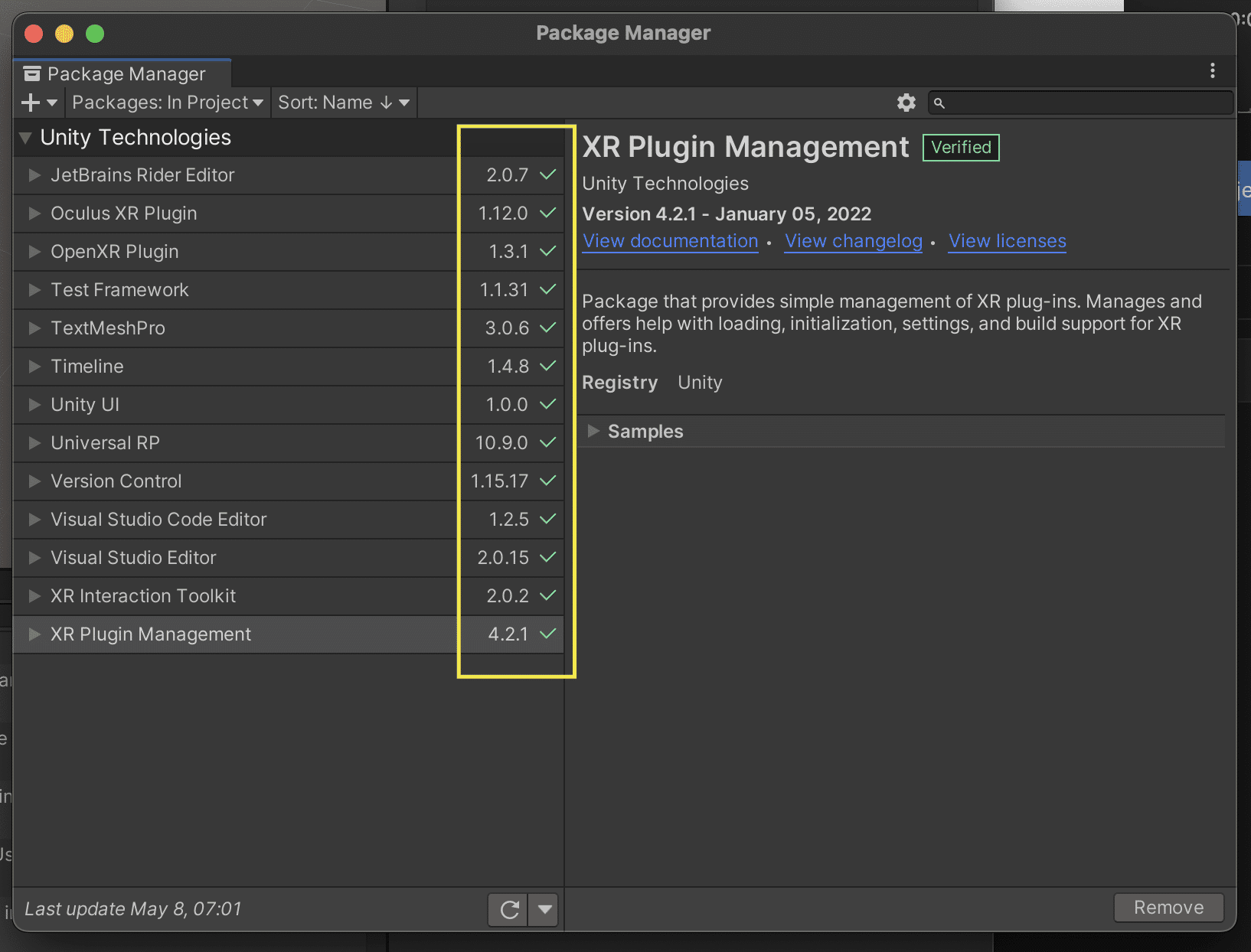Open the Package Manager settings gear

click(x=906, y=103)
